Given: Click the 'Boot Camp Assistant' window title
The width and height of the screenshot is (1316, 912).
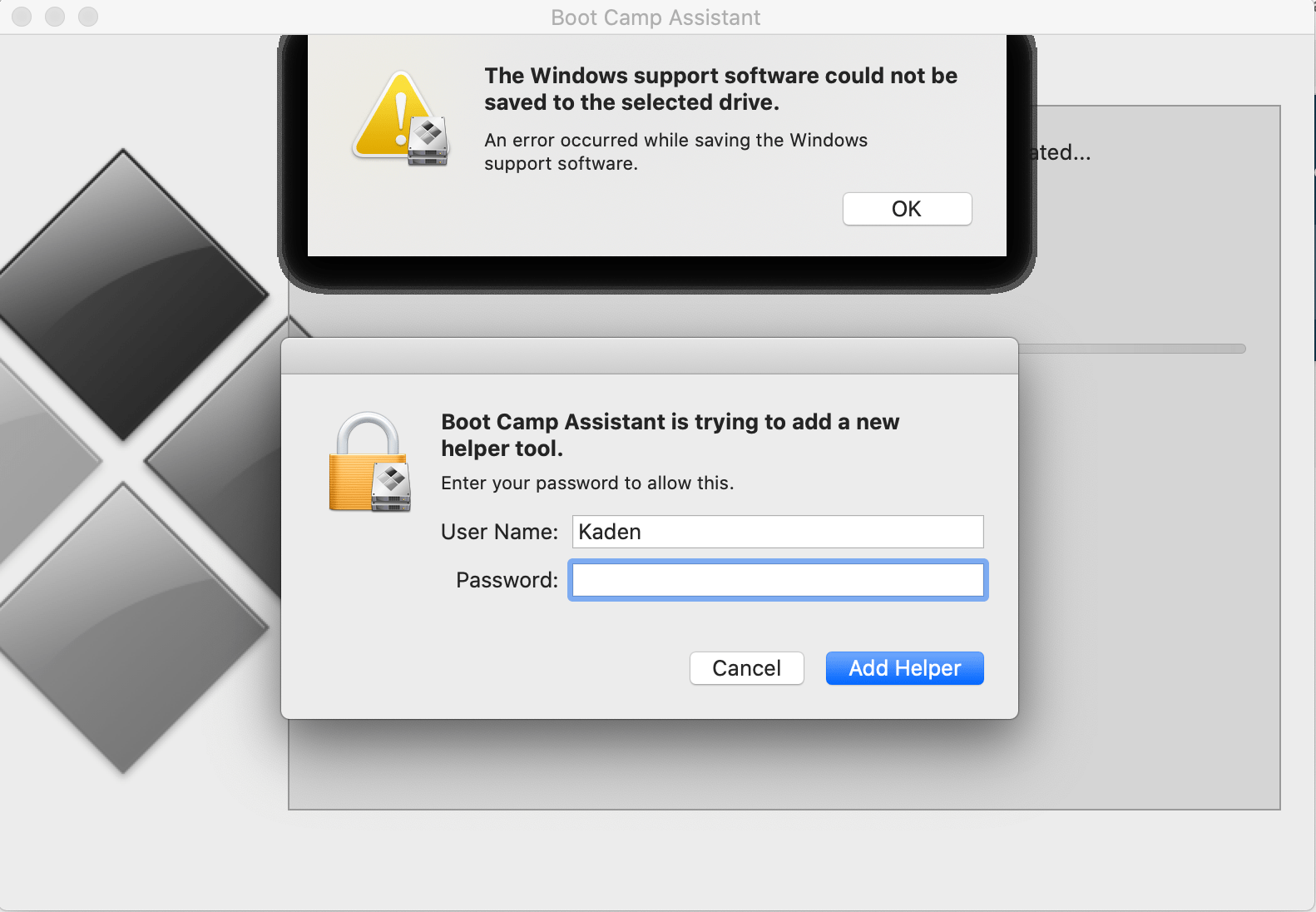Looking at the screenshot, I should click(656, 17).
